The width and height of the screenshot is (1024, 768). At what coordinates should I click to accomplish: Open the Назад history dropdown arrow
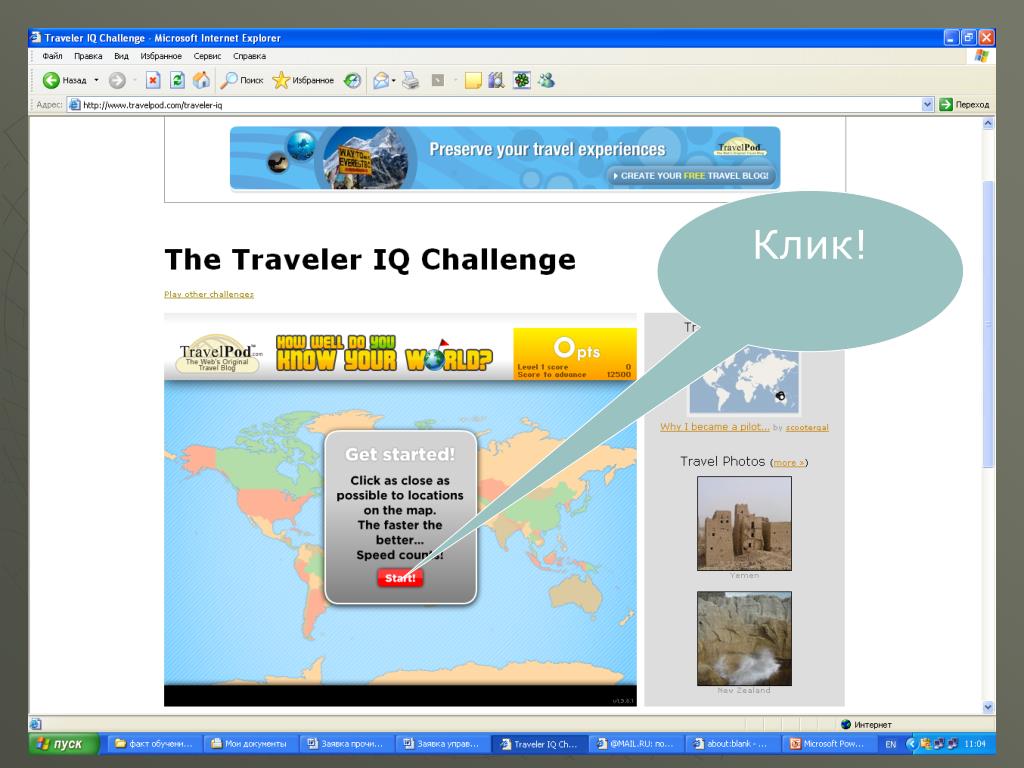click(97, 80)
